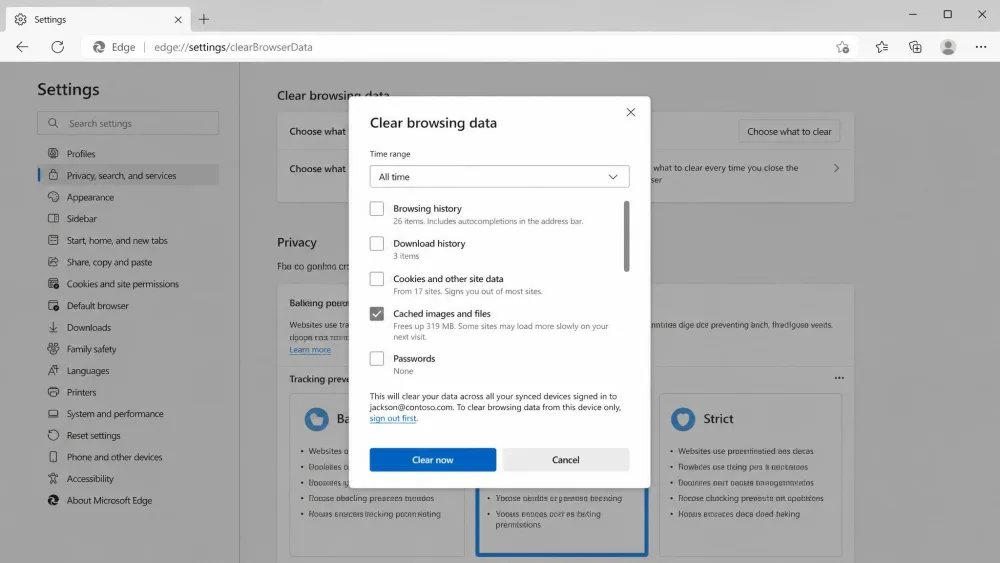Open Tracking prevention more options ellipsis
The image size is (1000, 563).
tap(839, 378)
